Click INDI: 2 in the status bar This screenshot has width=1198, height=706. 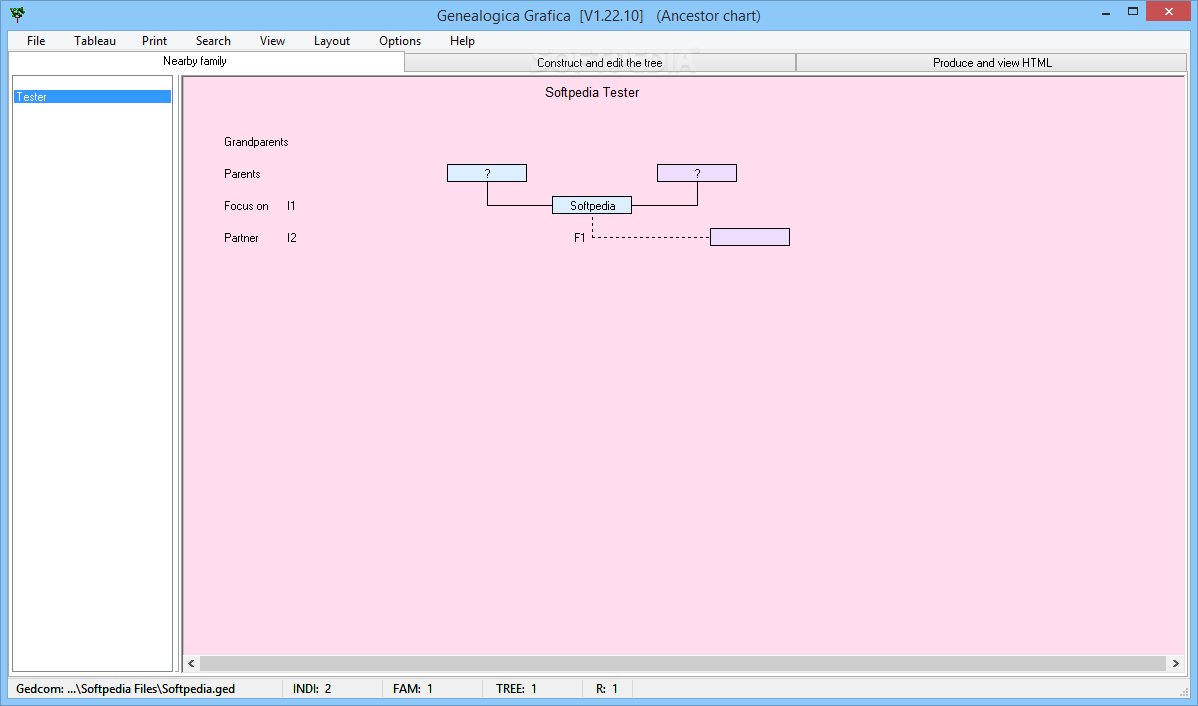click(x=312, y=689)
